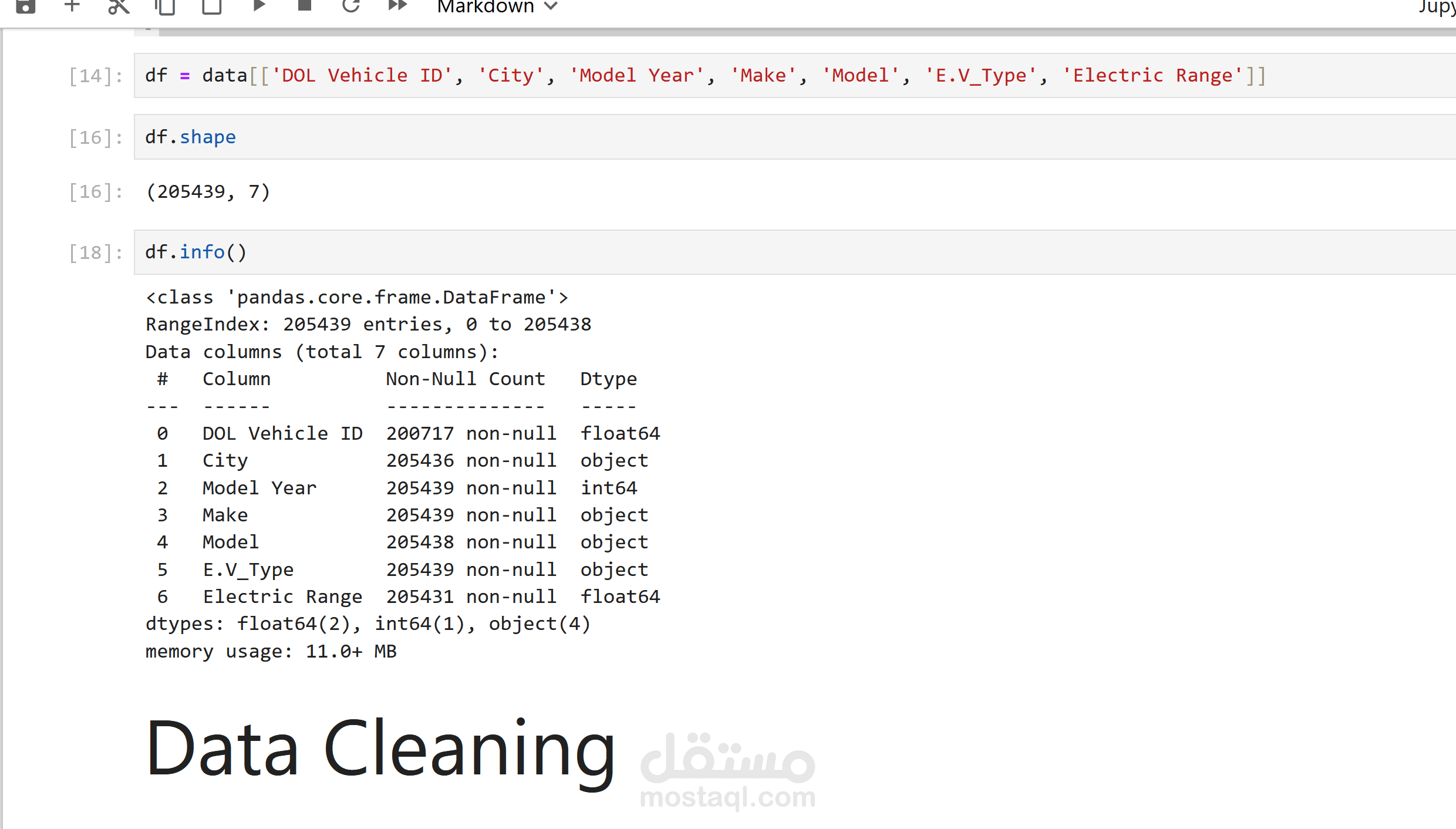The width and height of the screenshot is (1456, 829).
Task: Copy the selected cell
Action: (165, 6)
